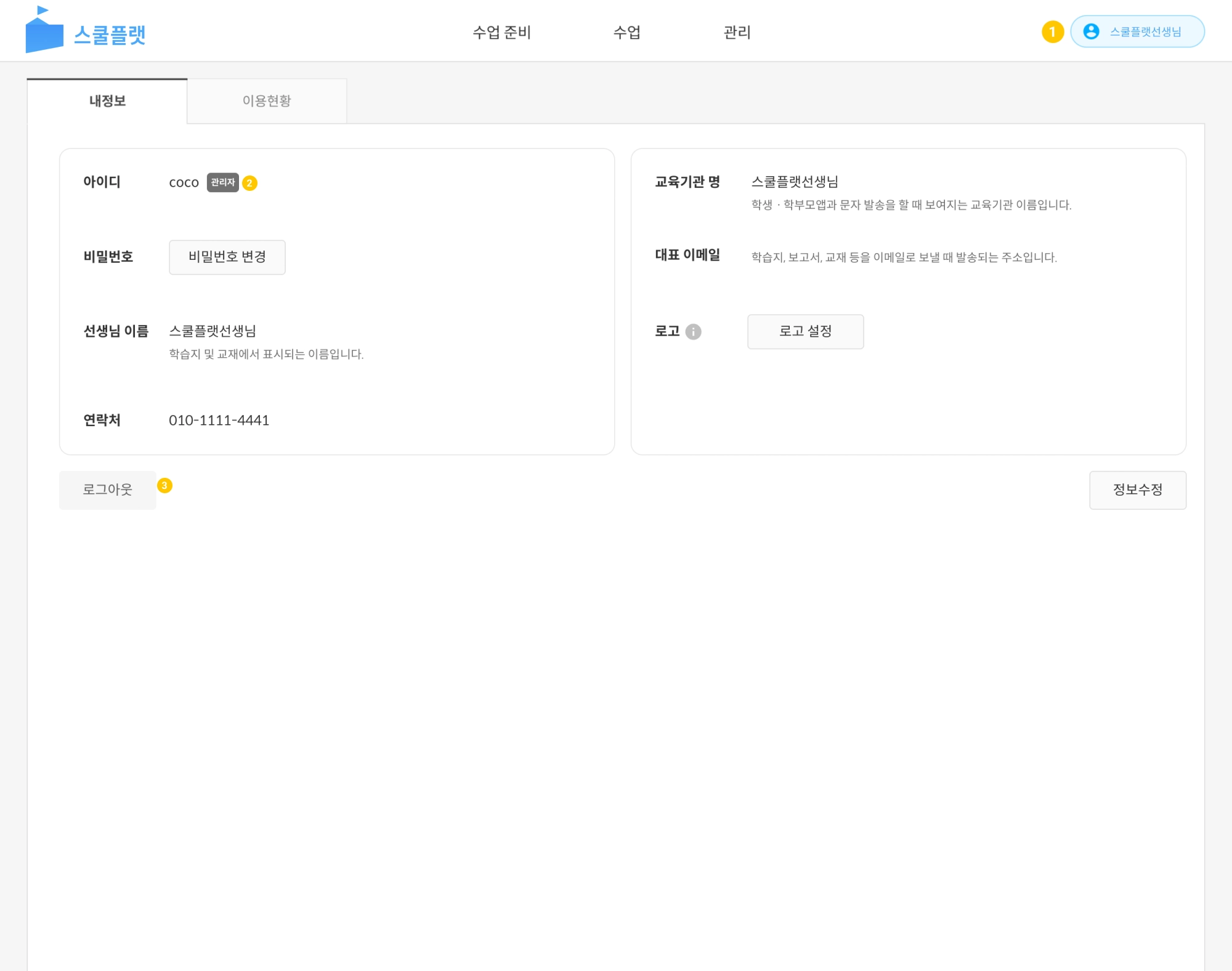Click the 로고 설정 button
The width and height of the screenshot is (1232, 971).
[805, 331]
